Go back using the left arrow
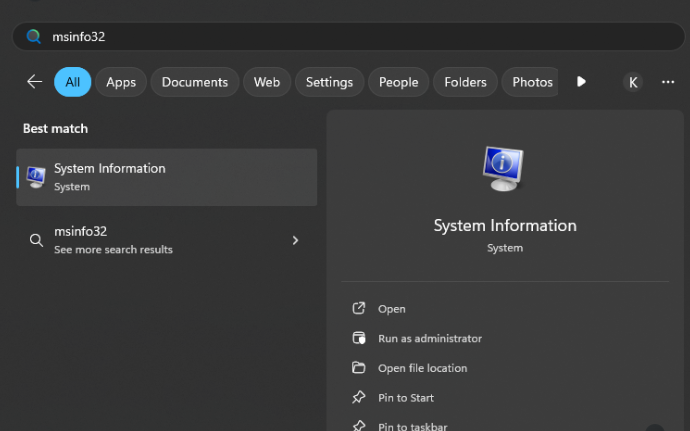Image resolution: width=690 pixels, height=431 pixels. tap(34, 82)
